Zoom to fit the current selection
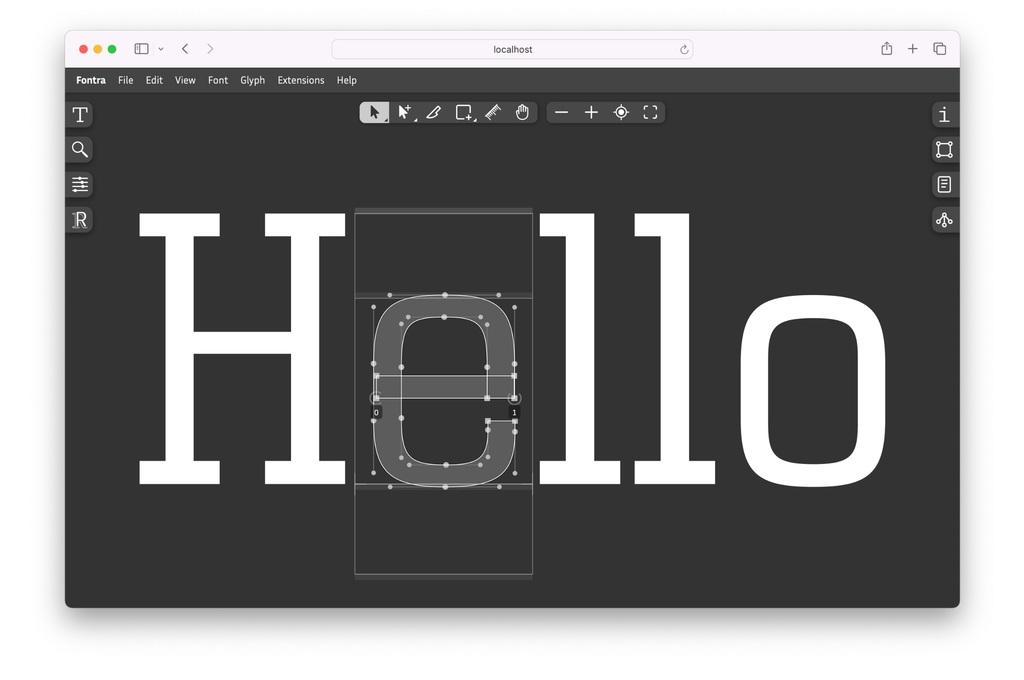1024x680 pixels. 621,112
